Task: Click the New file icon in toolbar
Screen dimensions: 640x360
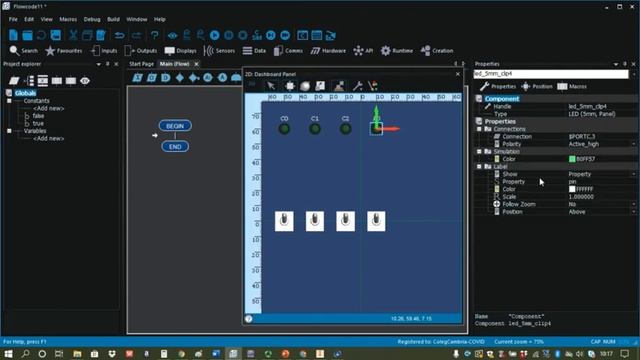Action: click(x=13, y=35)
